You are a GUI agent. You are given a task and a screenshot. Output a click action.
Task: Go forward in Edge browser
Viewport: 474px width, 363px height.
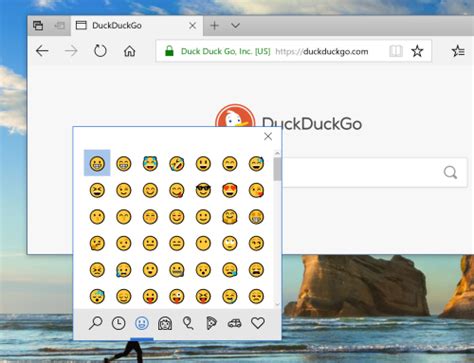[71, 51]
